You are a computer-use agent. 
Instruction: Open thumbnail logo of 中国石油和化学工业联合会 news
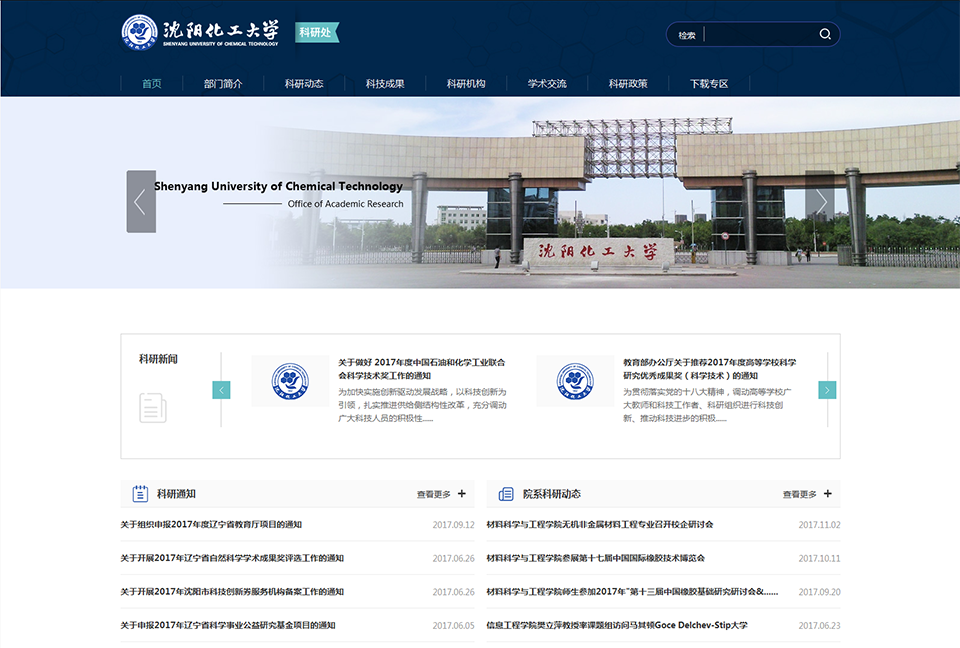290,381
